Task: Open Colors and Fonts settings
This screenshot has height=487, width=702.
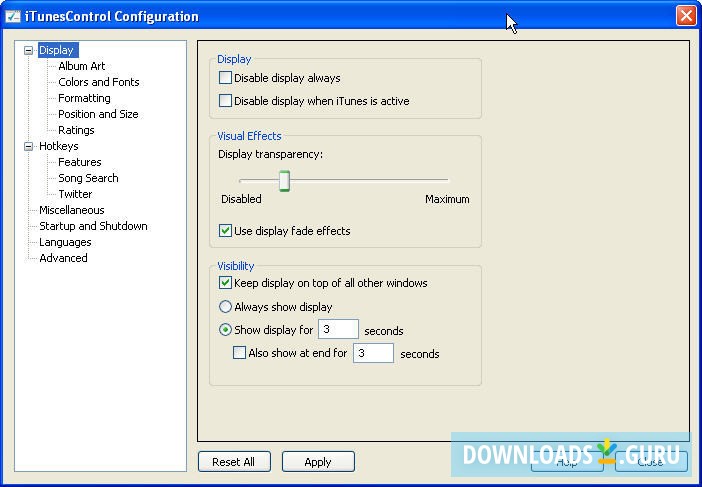Action: [x=98, y=82]
